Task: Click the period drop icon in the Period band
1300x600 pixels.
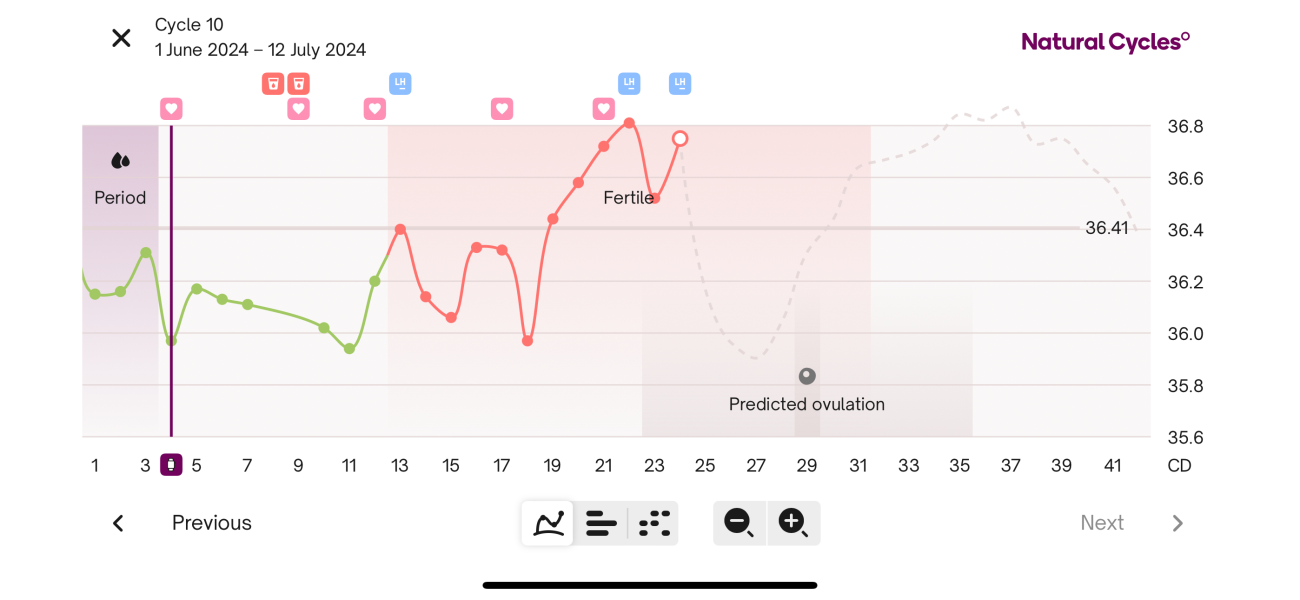Action: click(x=120, y=159)
